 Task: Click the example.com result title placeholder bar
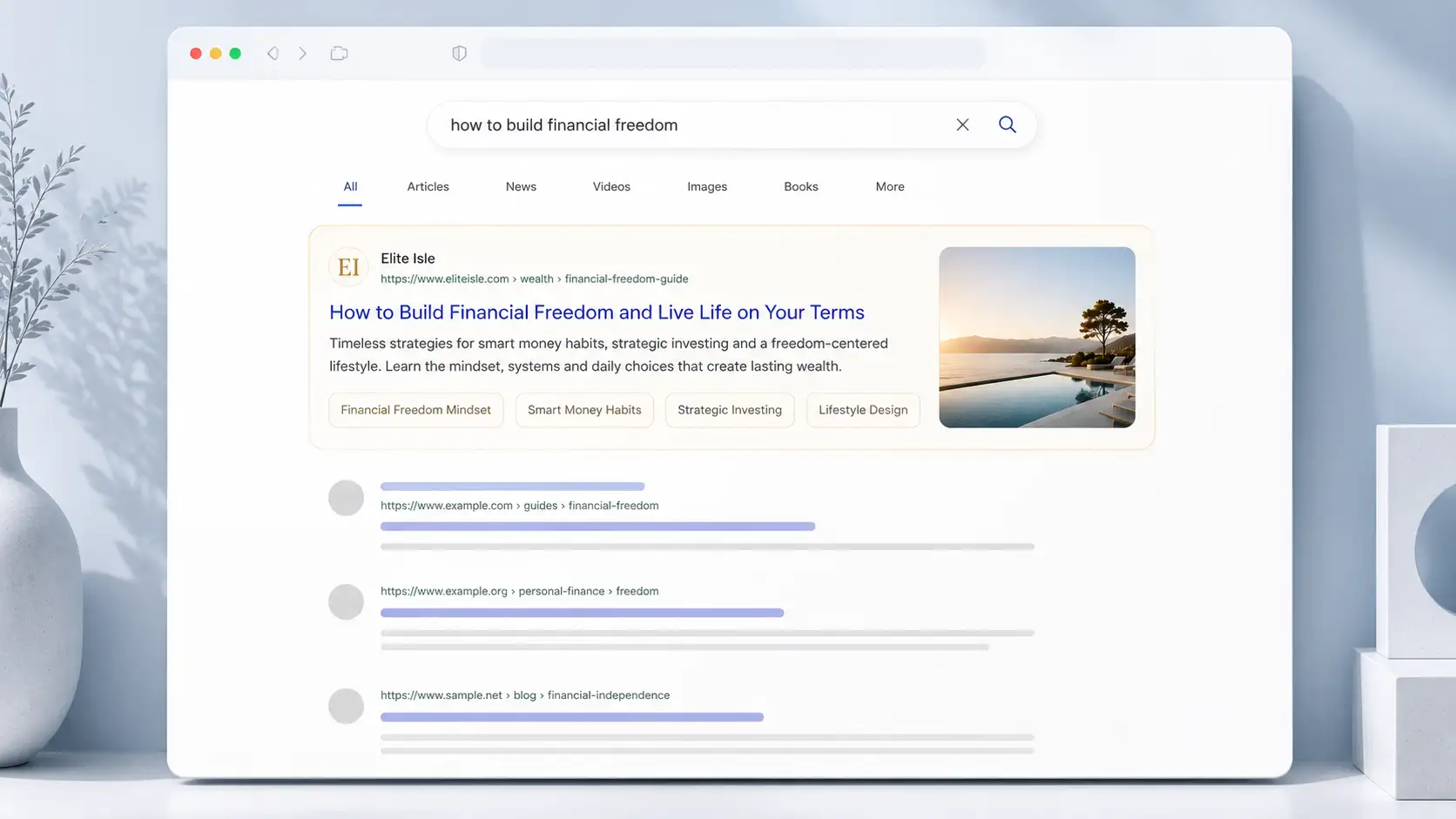click(597, 527)
